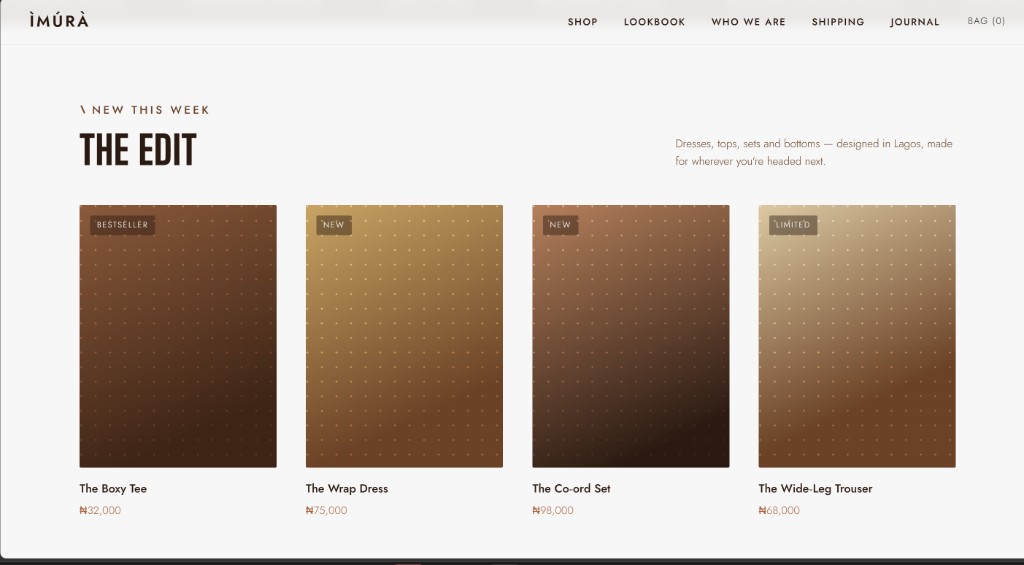View the Shipping page
Image resolution: width=1024 pixels, height=565 pixels.
click(x=838, y=22)
